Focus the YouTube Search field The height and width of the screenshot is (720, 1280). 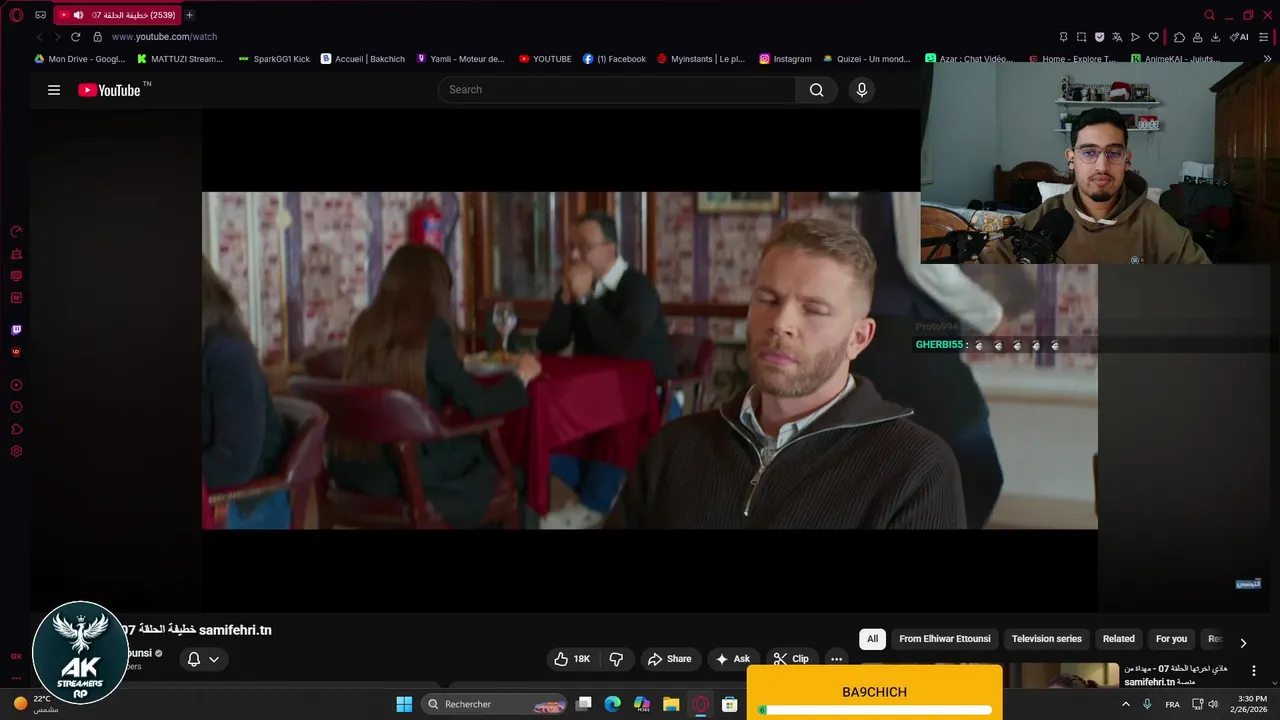point(617,90)
